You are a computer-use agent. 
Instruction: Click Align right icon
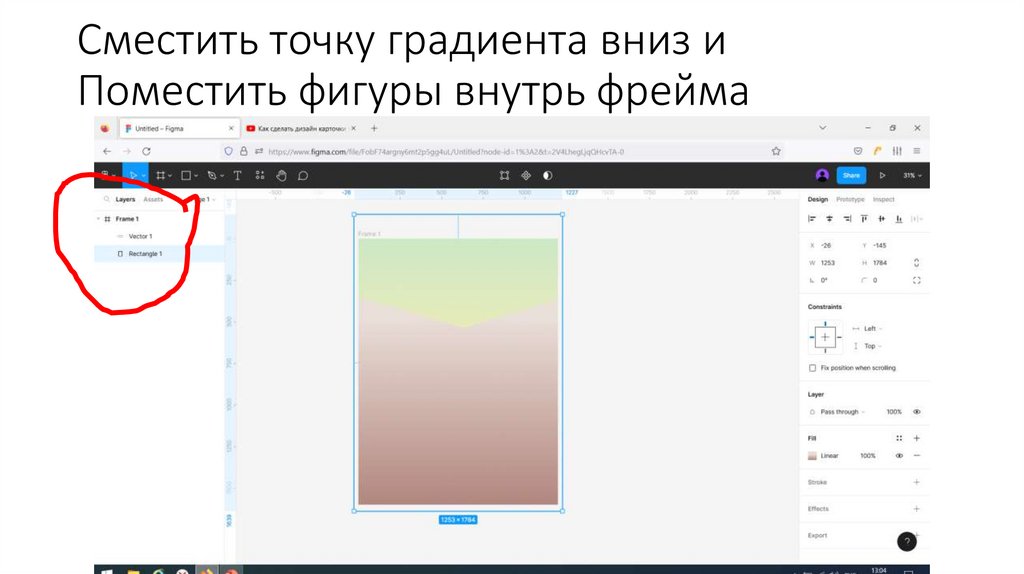[847, 219]
